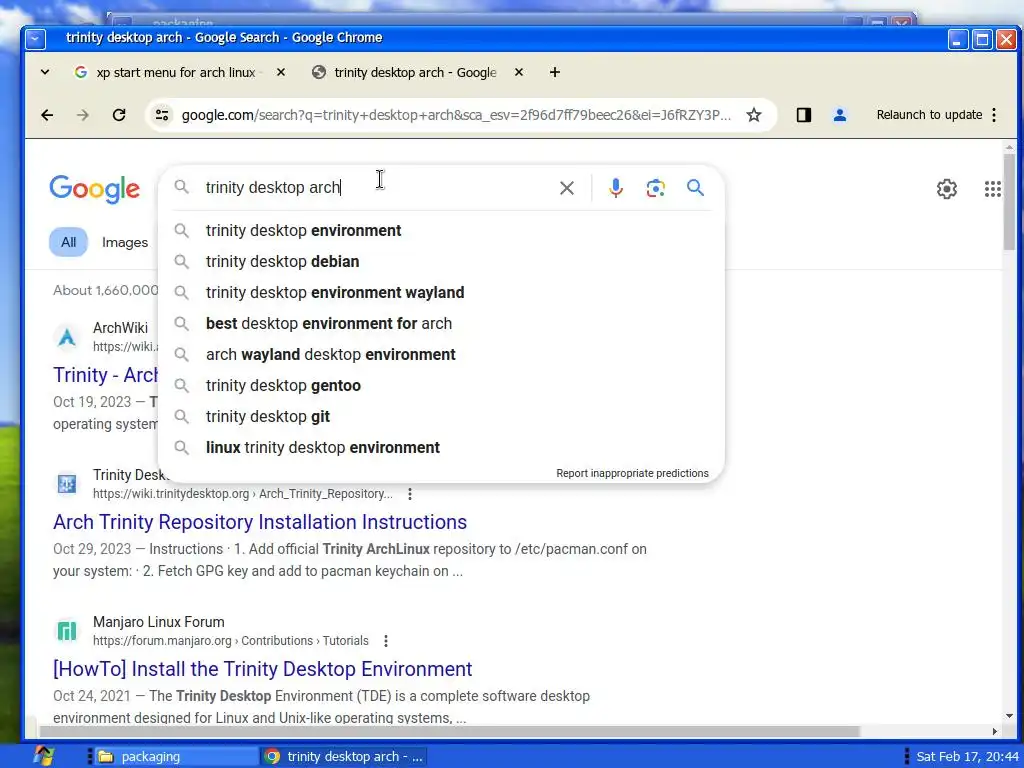Open Chrome side panel
The width and height of the screenshot is (1024, 768).
click(803, 116)
